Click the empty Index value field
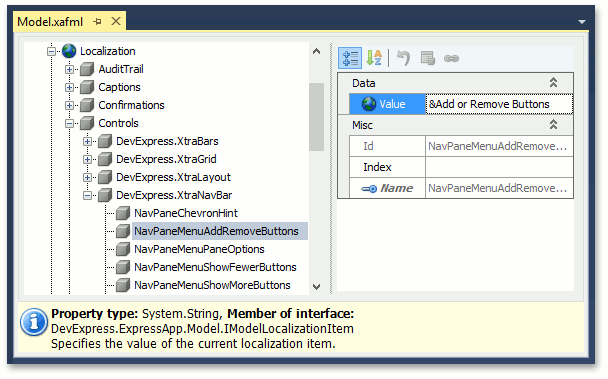Image resolution: width=608 pixels, height=379 pixels. pyautogui.click(x=499, y=167)
